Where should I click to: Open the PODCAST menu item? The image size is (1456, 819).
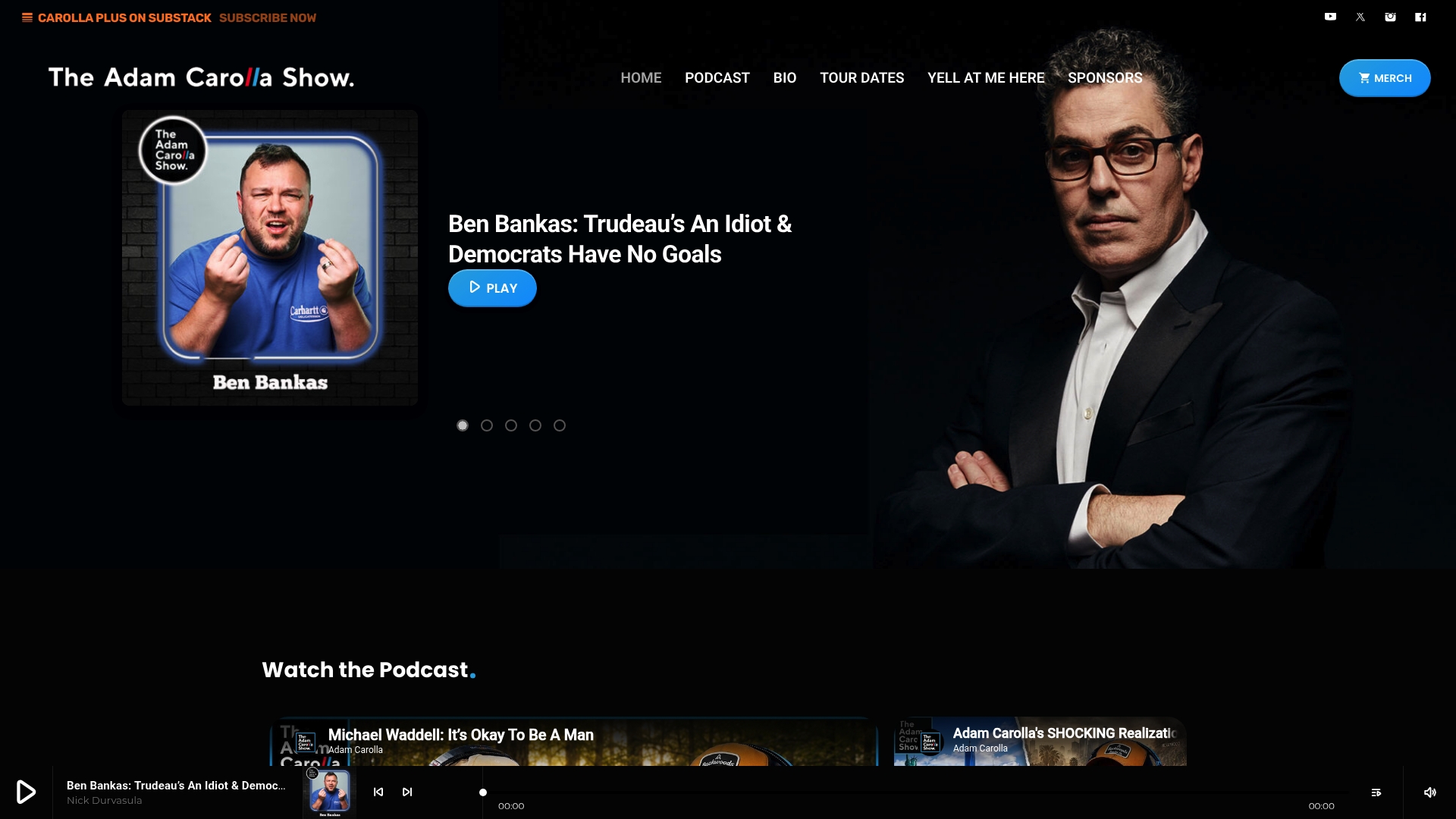click(x=717, y=77)
